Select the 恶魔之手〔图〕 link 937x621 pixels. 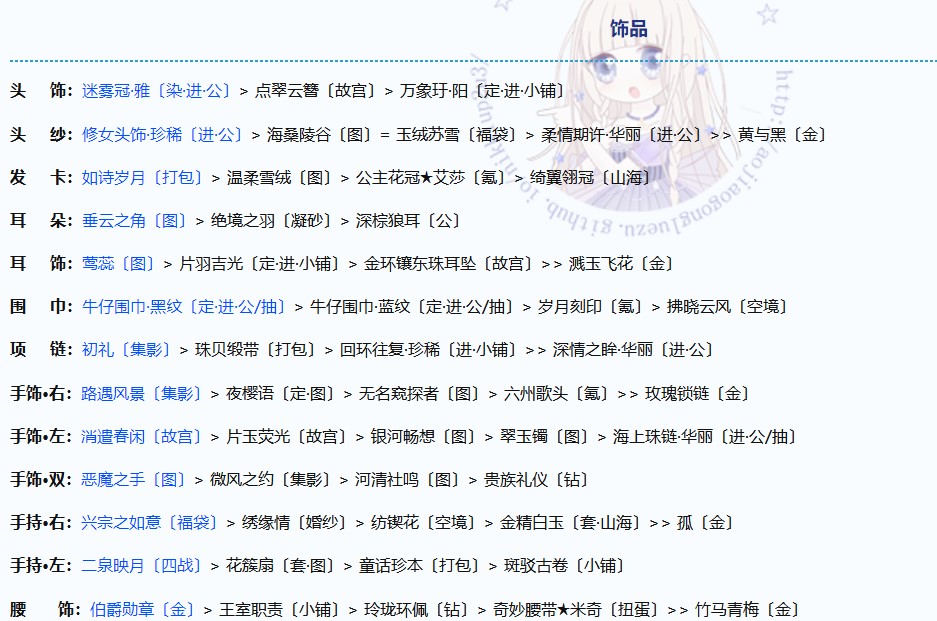coord(134,480)
